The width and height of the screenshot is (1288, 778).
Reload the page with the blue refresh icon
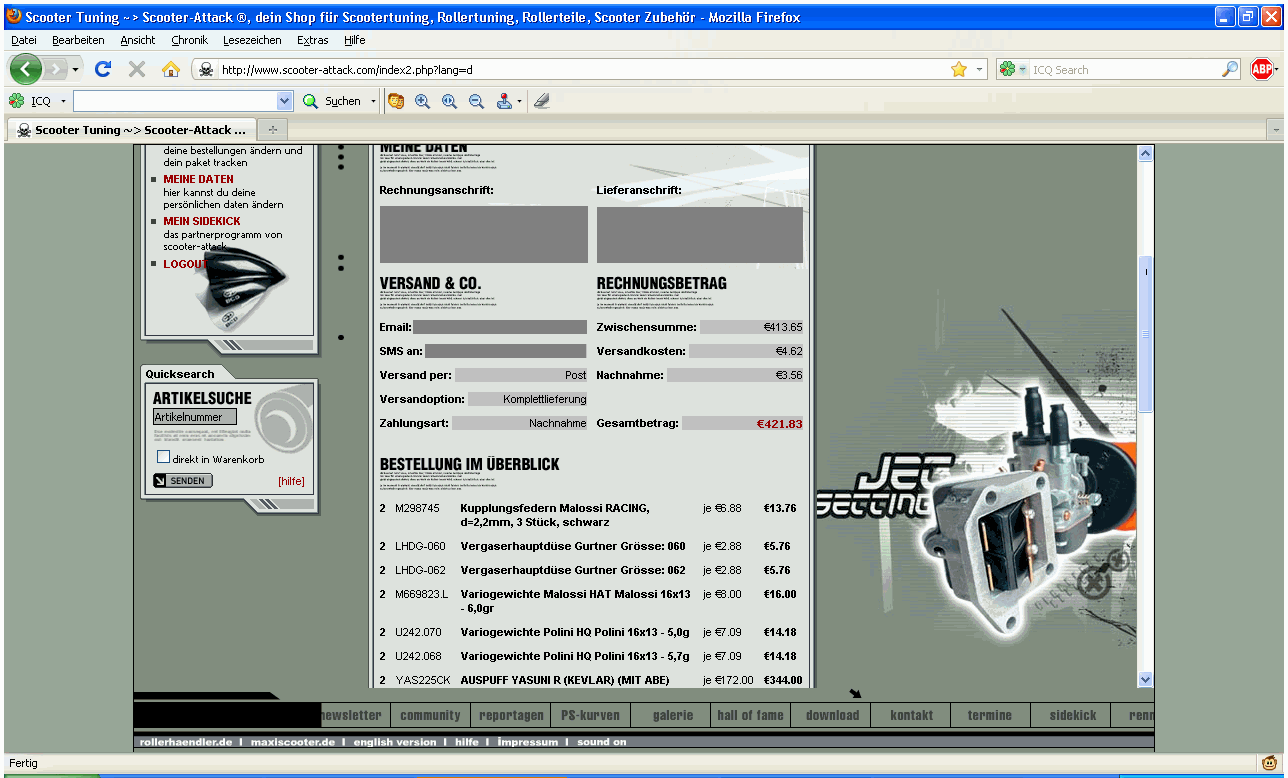coord(102,69)
